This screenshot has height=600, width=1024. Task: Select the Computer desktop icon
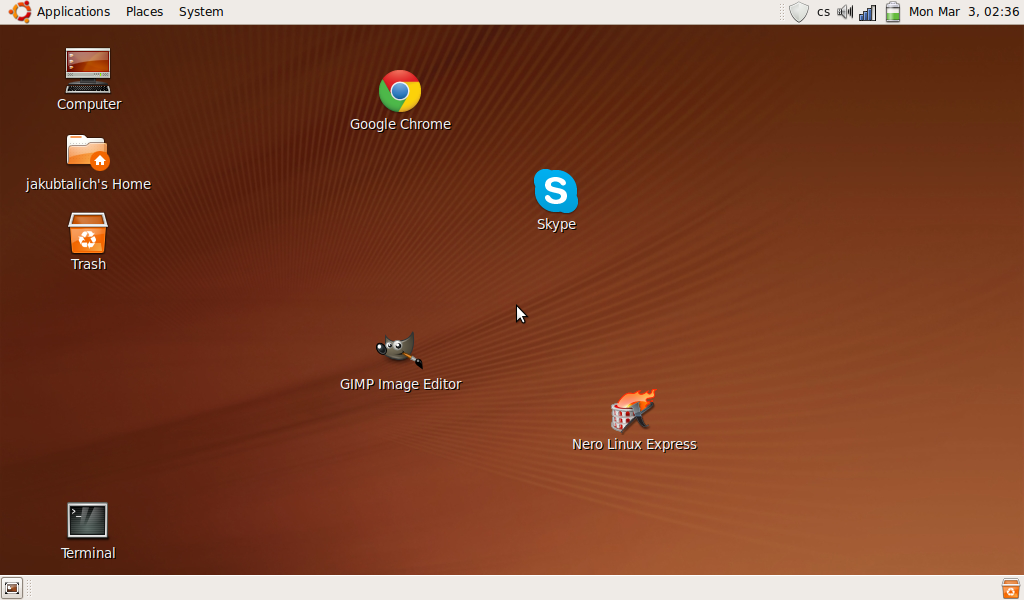[x=88, y=71]
